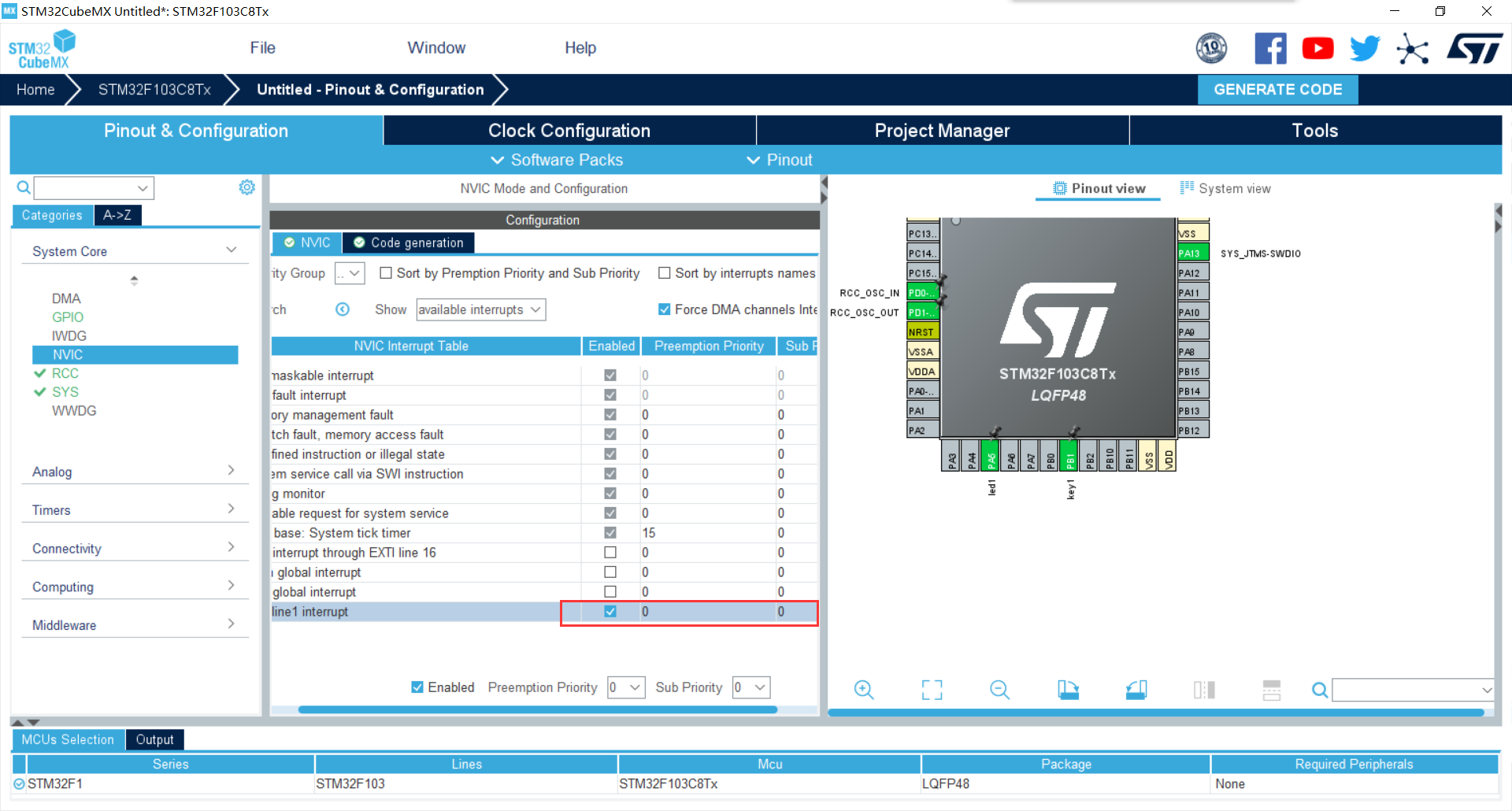The width and height of the screenshot is (1512, 811).
Task: Click the GENERATE CODE button
Action: coord(1277,90)
